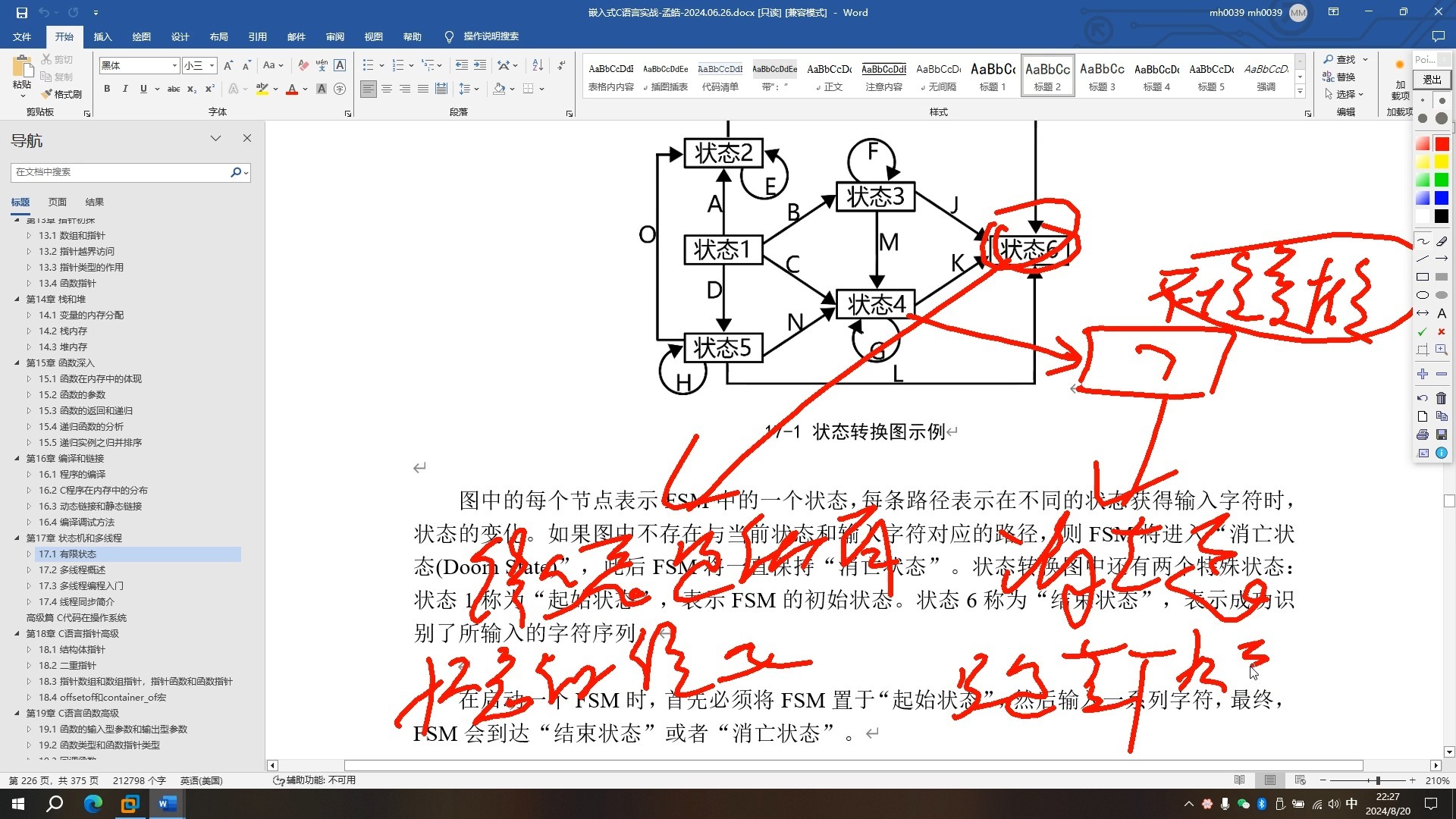Click the 替换 (Replace) button
The height and width of the screenshot is (819, 1456).
[1339, 77]
